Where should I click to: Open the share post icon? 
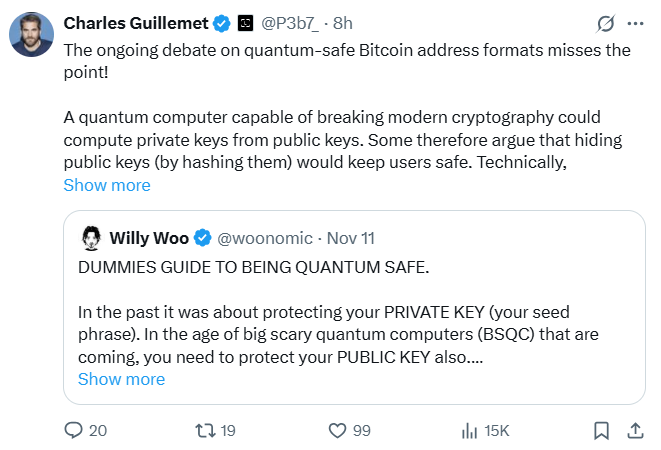click(634, 430)
